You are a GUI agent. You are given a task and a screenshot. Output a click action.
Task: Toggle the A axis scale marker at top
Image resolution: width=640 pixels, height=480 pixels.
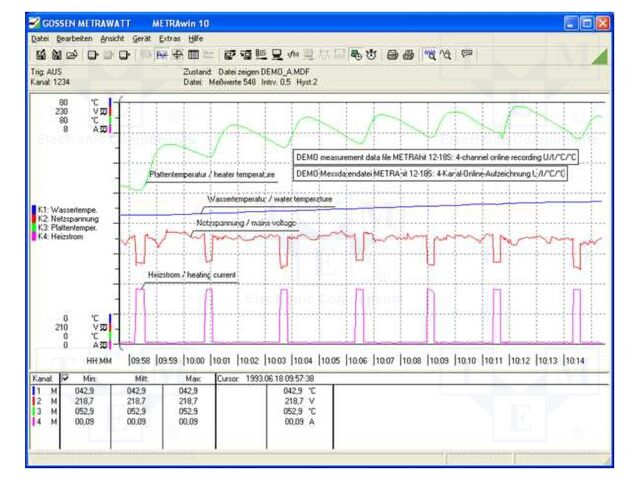[102, 129]
